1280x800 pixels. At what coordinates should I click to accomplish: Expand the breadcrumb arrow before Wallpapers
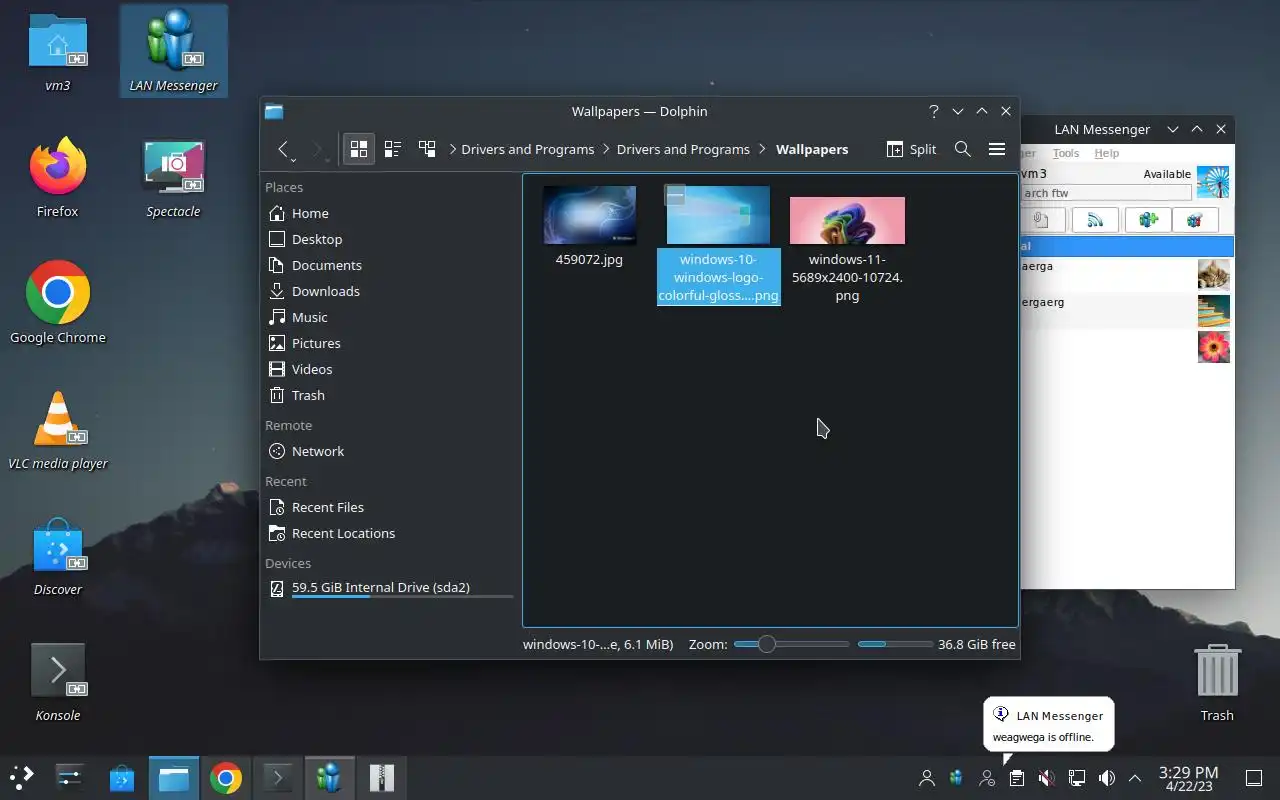pos(763,149)
